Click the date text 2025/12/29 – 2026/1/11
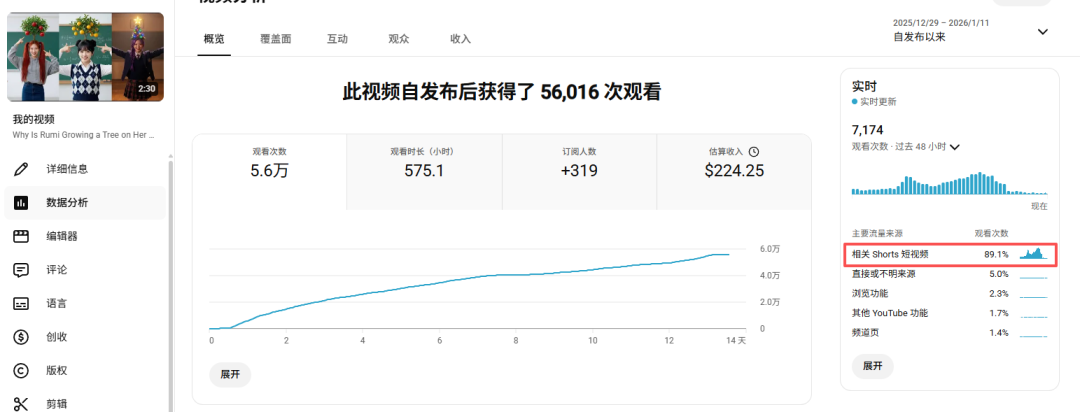This screenshot has width=1080, height=412. (941, 23)
